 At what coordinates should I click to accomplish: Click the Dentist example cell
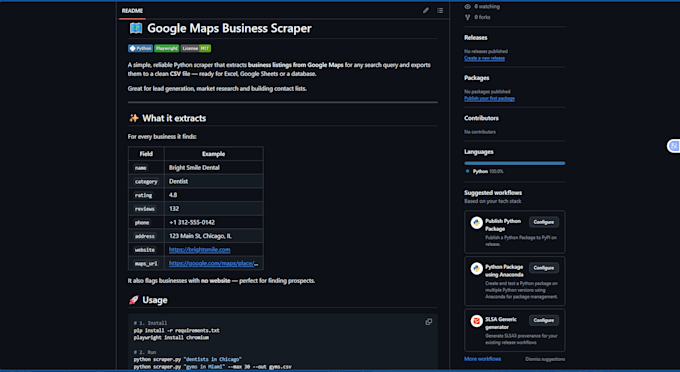[214, 181]
